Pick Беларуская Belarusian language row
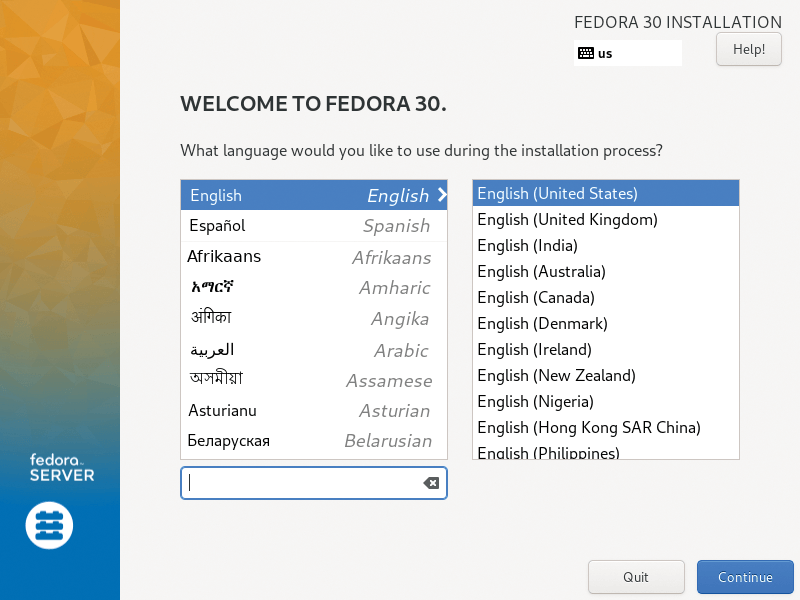Image resolution: width=800 pixels, height=600 pixels. (314, 441)
